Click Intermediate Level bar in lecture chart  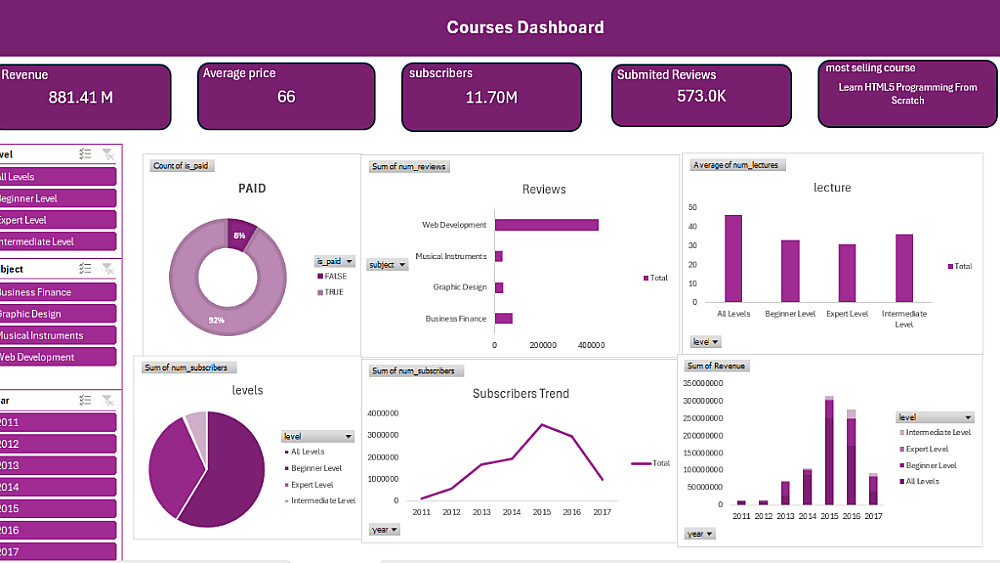(904, 268)
